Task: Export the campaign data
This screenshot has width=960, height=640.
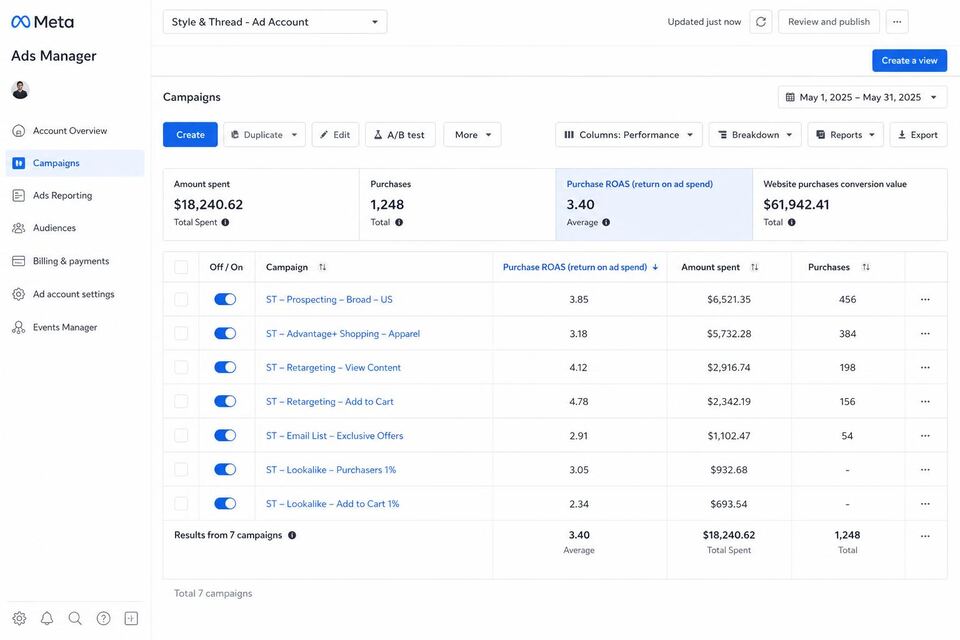Action: [918, 135]
